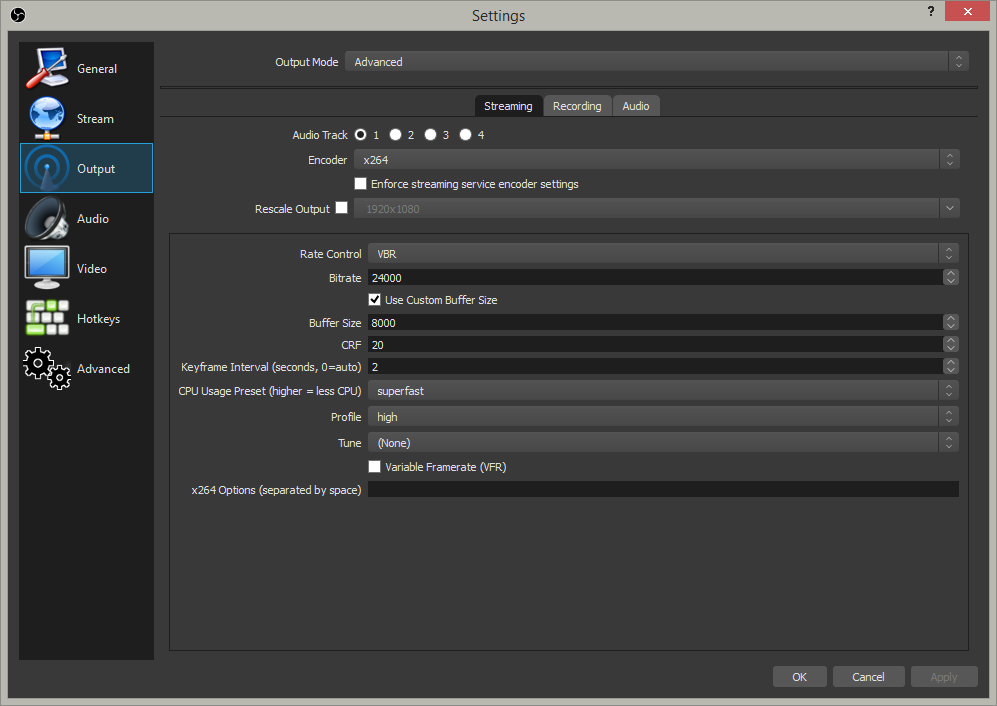Select the Output broadcast icon
The width and height of the screenshot is (997, 706).
pyautogui.click(x=47, y=168)
